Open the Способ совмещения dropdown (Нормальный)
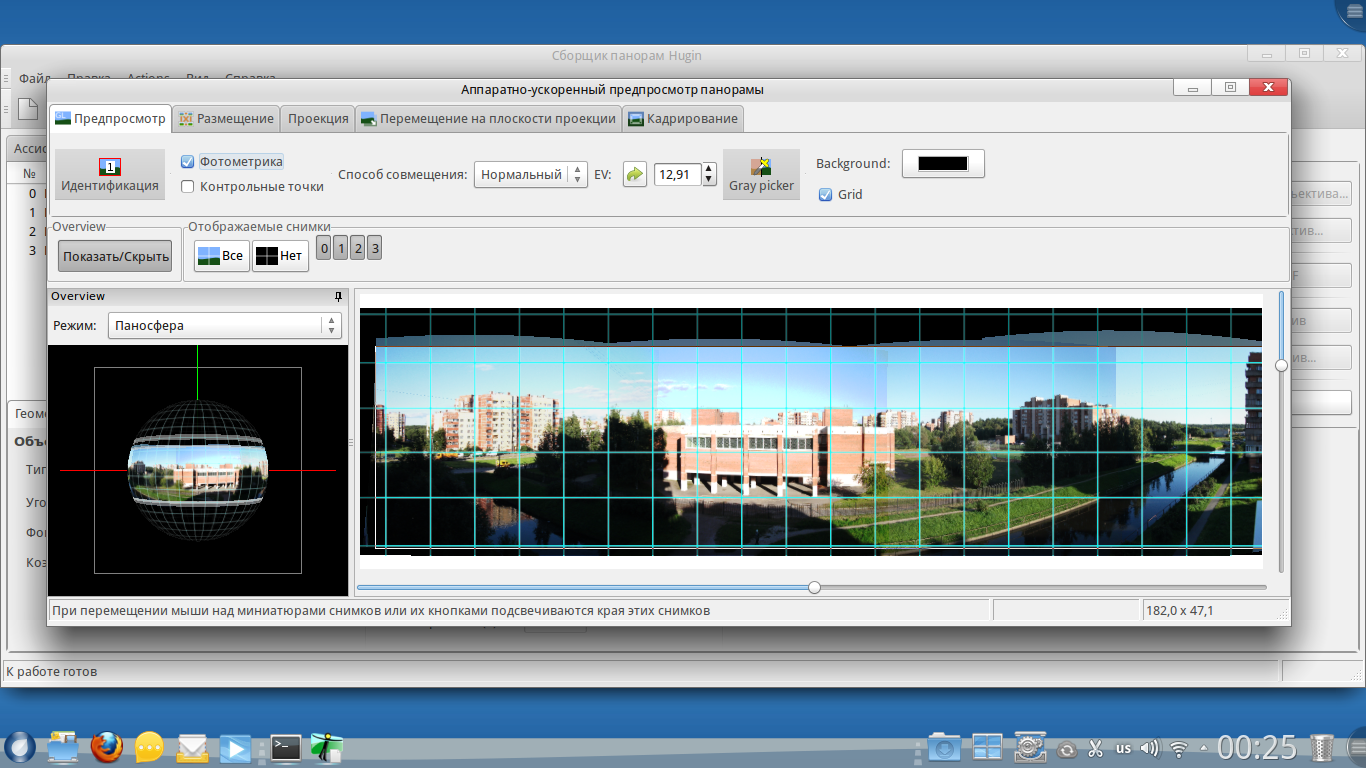The height and width of the screenshot is (768, 1366). pos(530,175)
